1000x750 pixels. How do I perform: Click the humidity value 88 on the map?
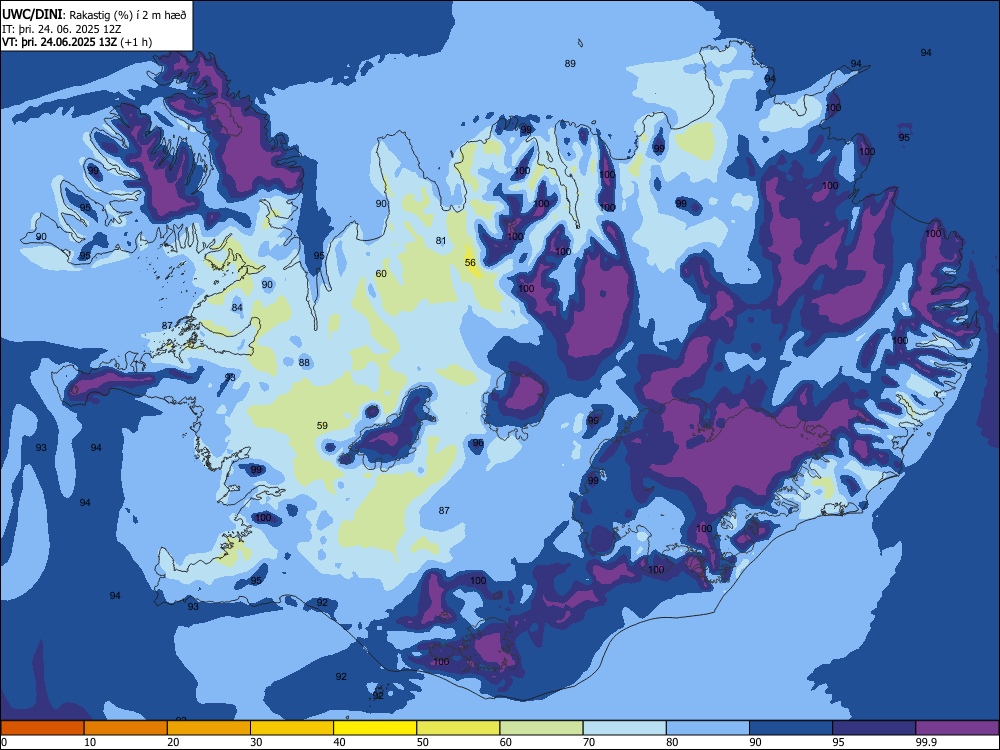pyautogui.click(x=304, y=362)
